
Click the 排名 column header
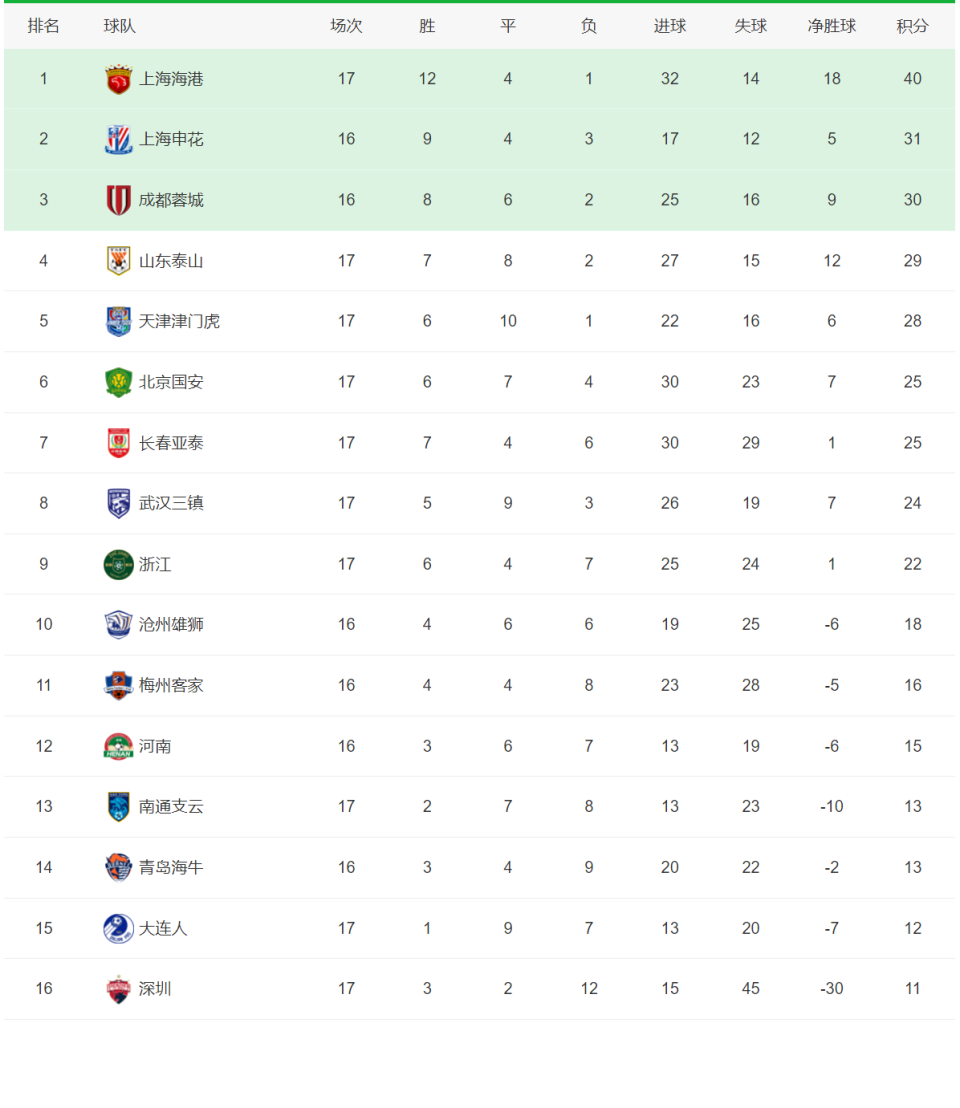point(44,27)
